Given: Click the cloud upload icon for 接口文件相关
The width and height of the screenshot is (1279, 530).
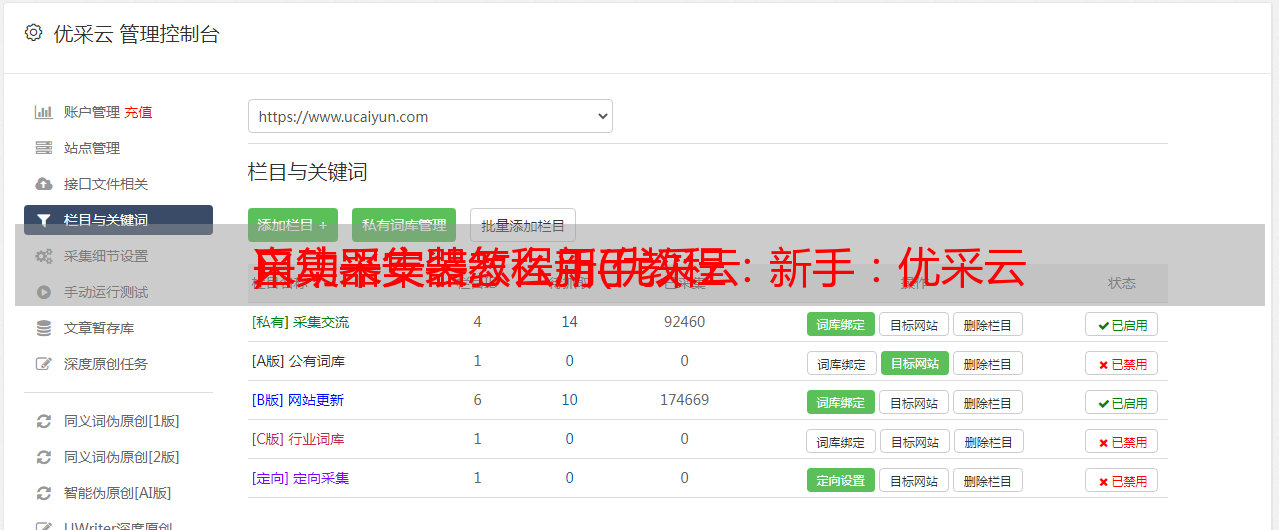Looking at the screenshot, I should click(x=44, y=184).
